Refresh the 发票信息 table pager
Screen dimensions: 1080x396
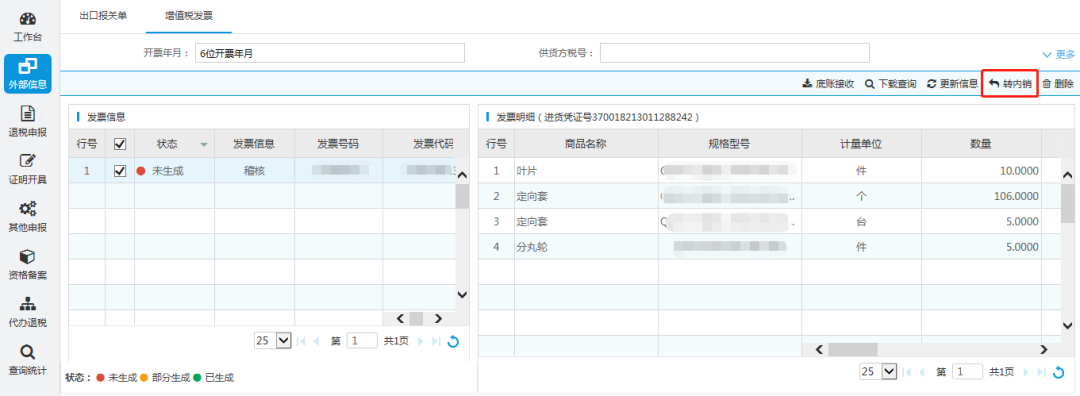click(x=453, y=341)
